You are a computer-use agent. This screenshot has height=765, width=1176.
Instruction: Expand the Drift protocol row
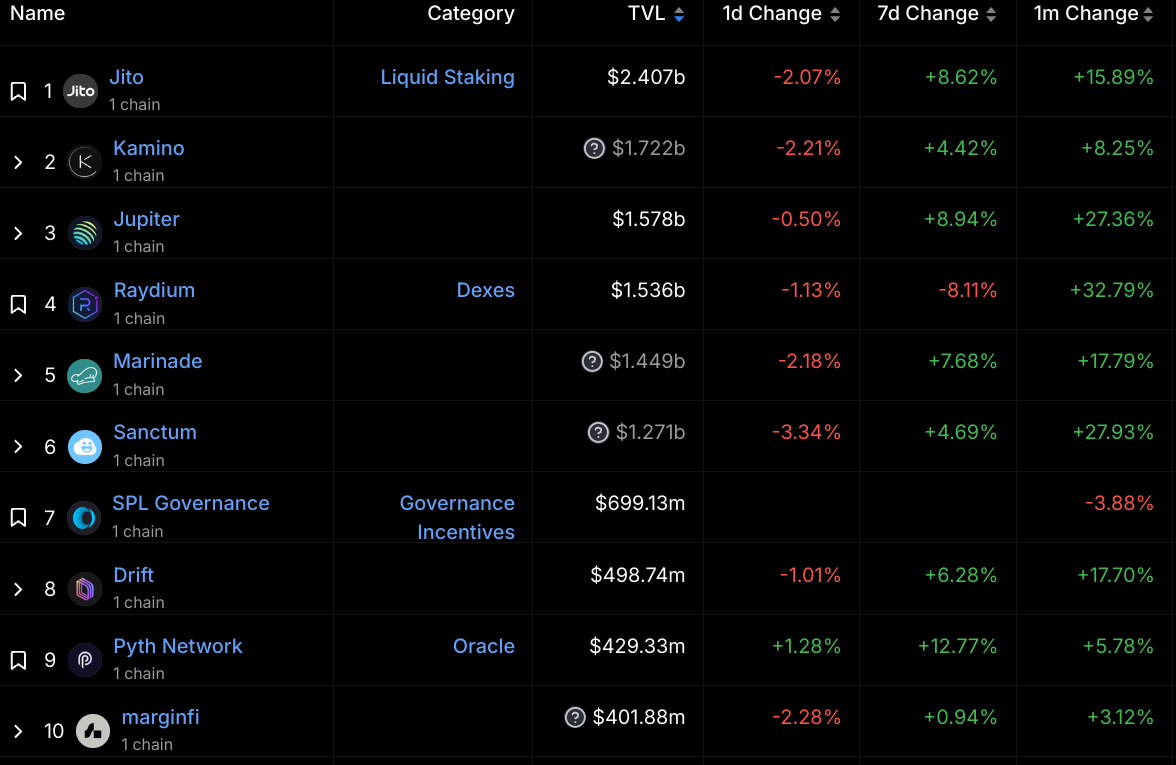pos(18,589)
